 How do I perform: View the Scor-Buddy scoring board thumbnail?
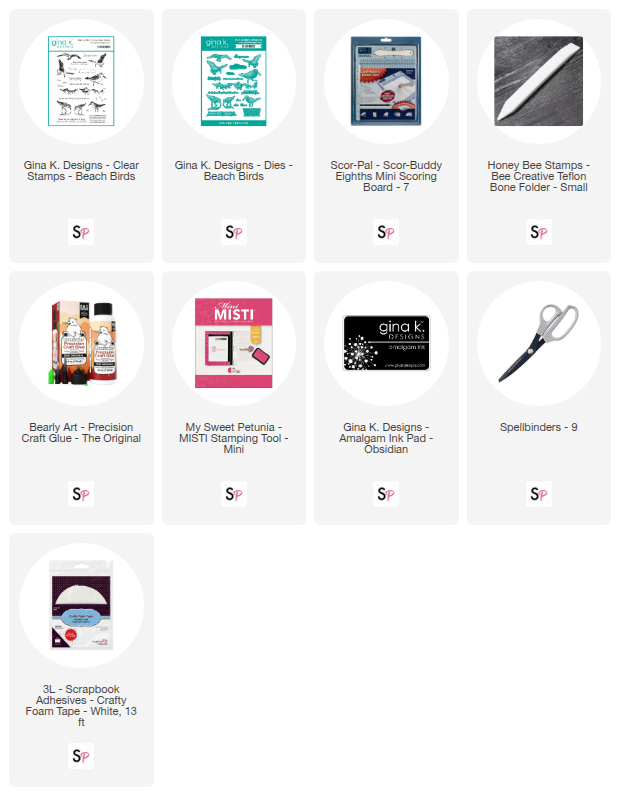coord(386,81)
